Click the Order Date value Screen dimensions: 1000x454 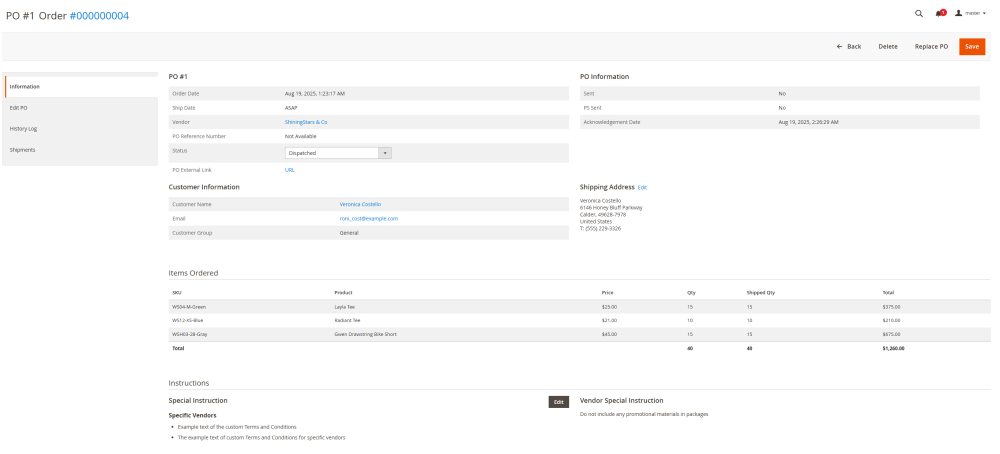pyautogui.click(x=314, y=94)
